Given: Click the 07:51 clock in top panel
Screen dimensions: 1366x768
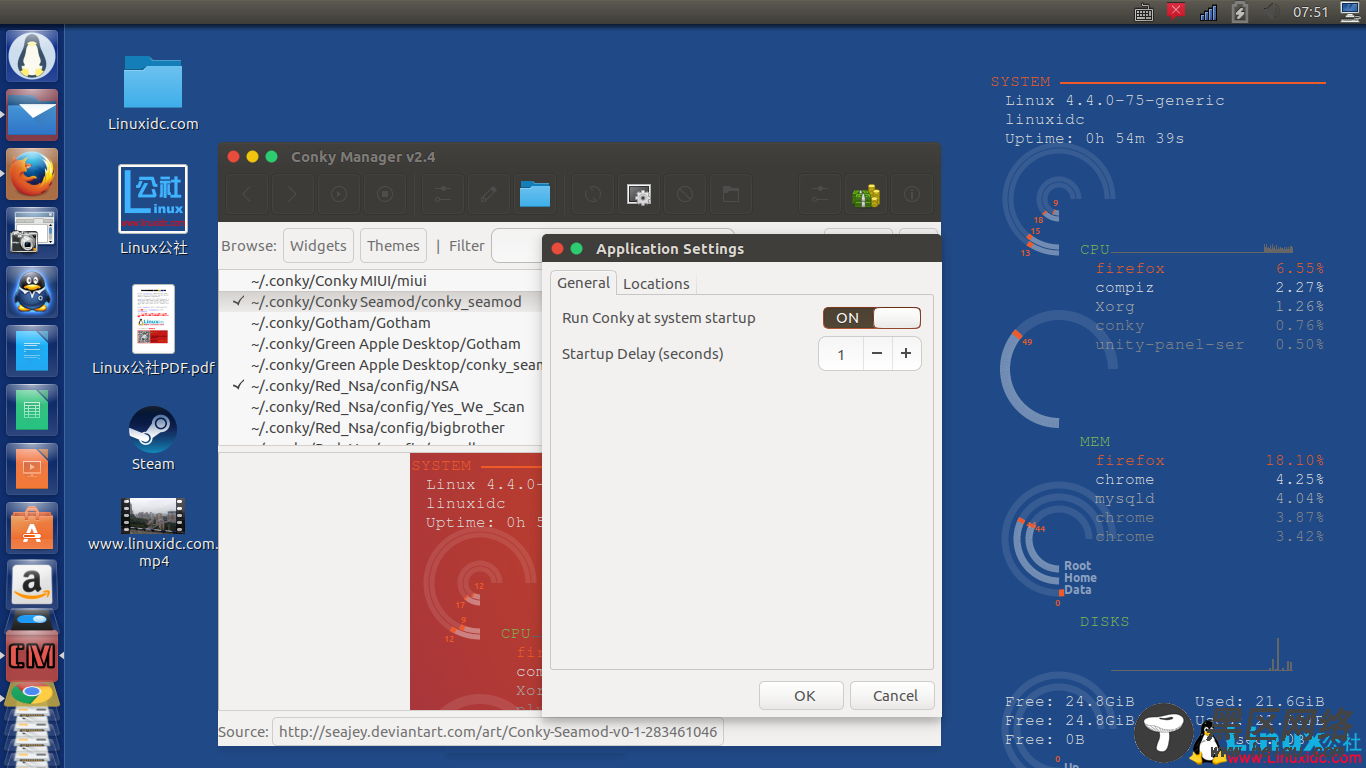Looking at the screenshot, I should pos(1311,12).
